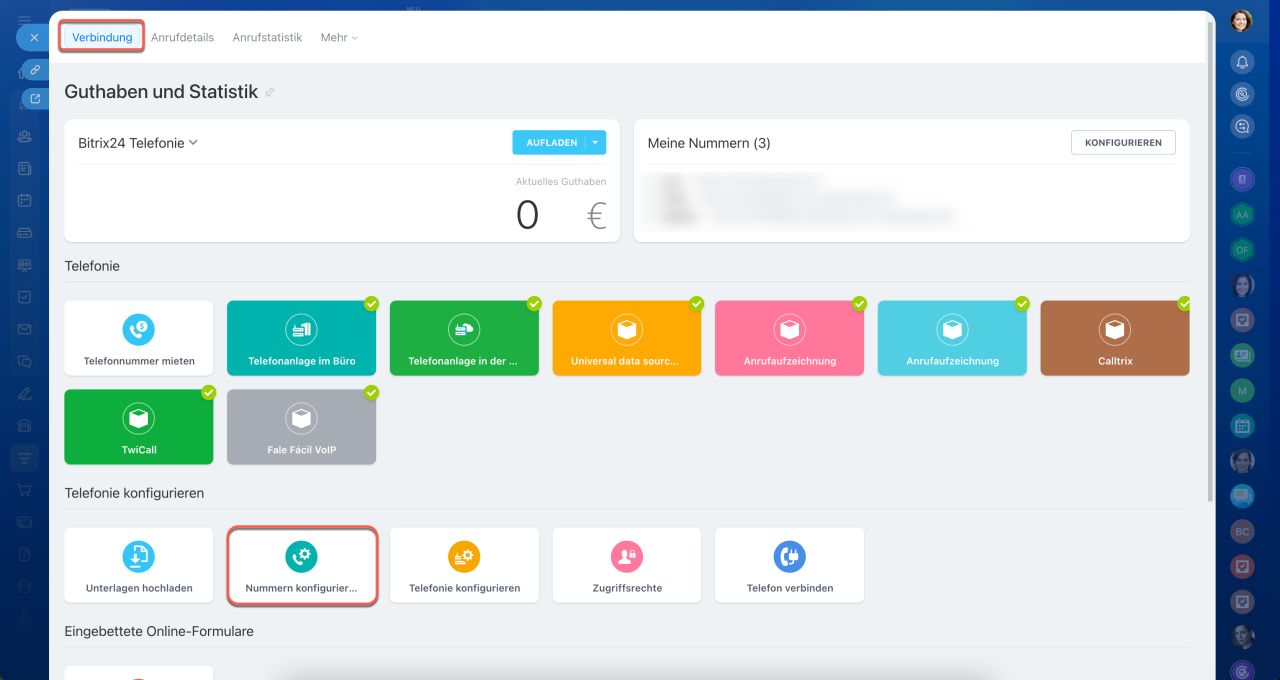Open notifications bell in right sidebar
This screenshot has height=680, width=1280.
pos(1242,62)
